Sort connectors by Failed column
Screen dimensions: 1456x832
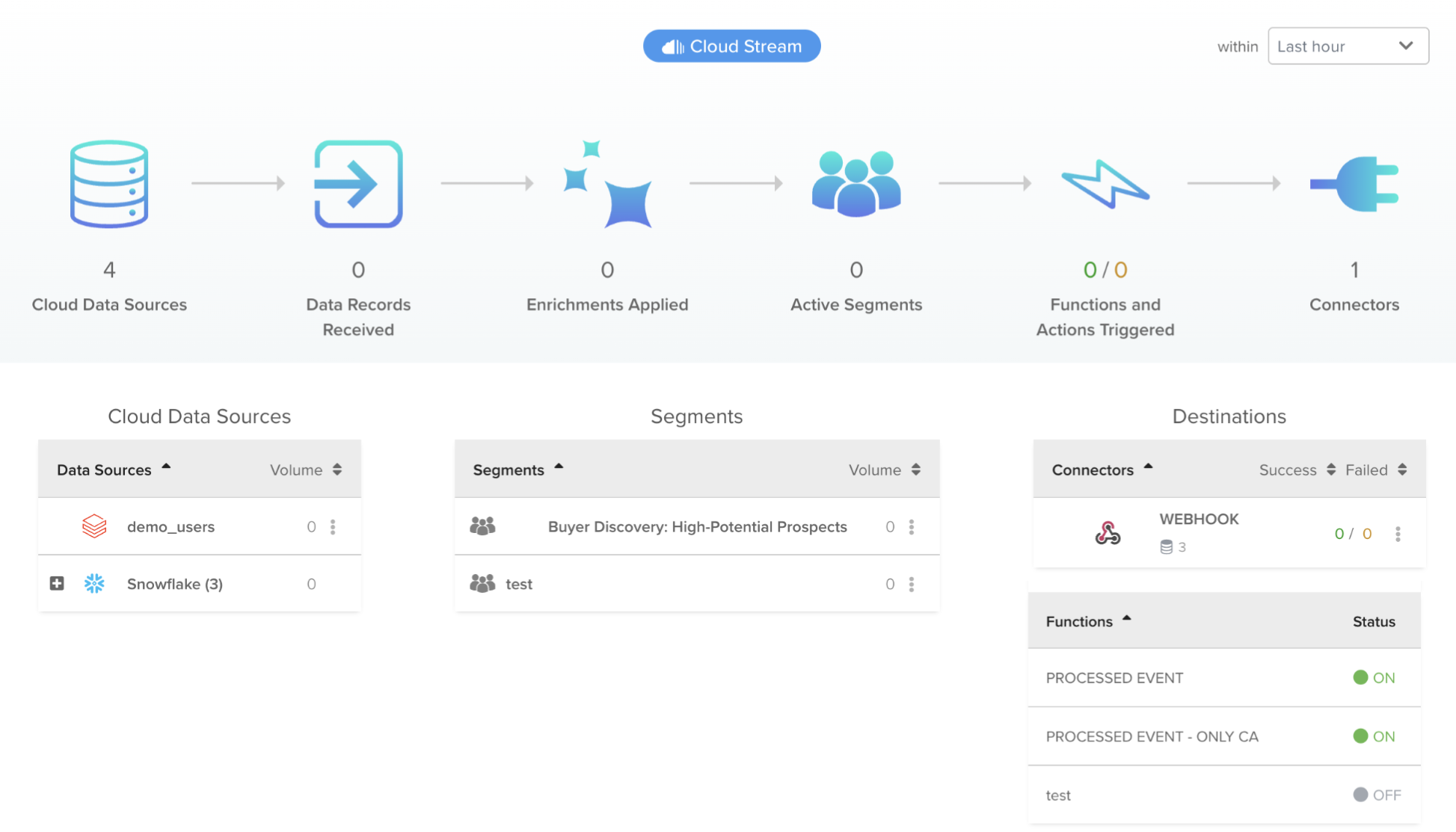(1376, 470)
